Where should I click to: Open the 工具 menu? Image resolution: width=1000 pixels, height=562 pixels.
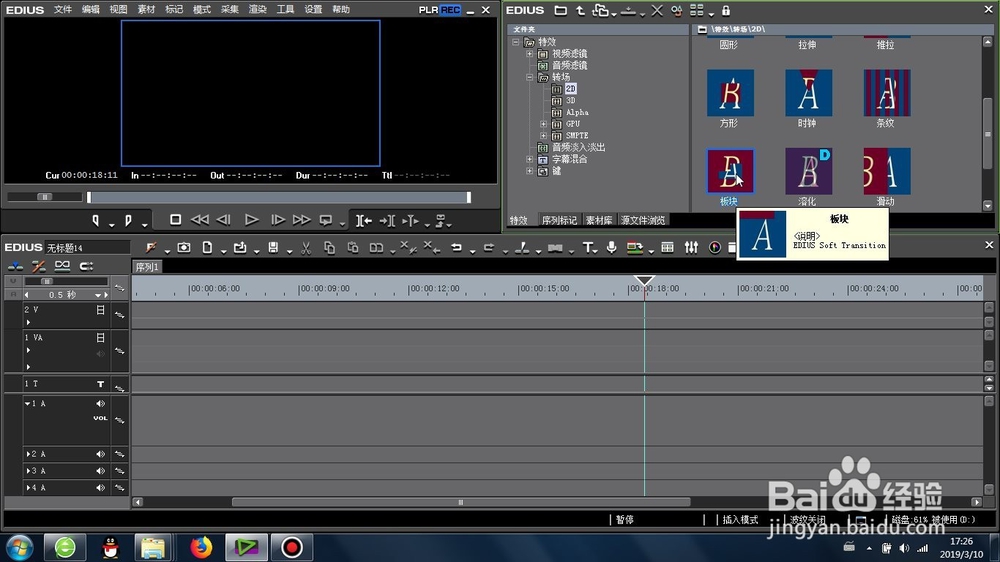[x=285, y=10]
